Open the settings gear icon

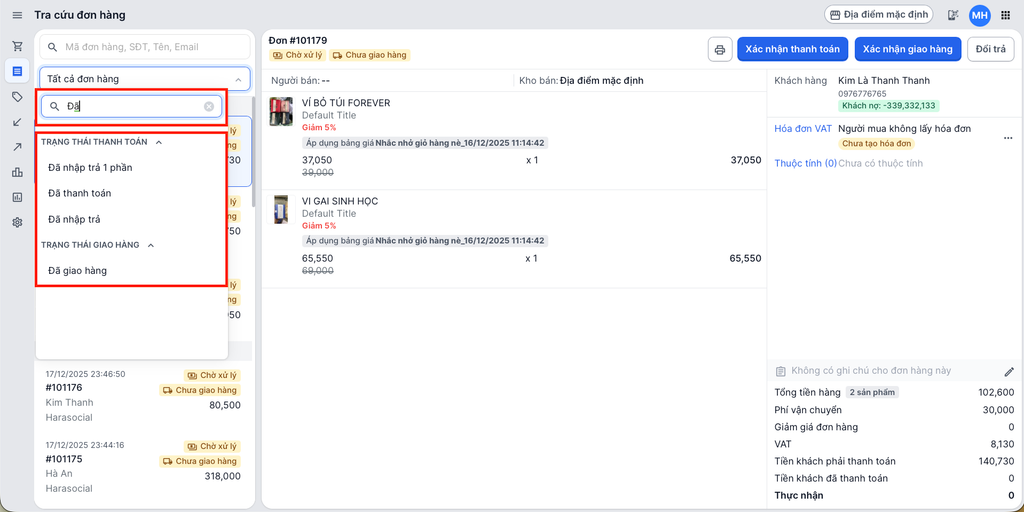coord(17,222)
